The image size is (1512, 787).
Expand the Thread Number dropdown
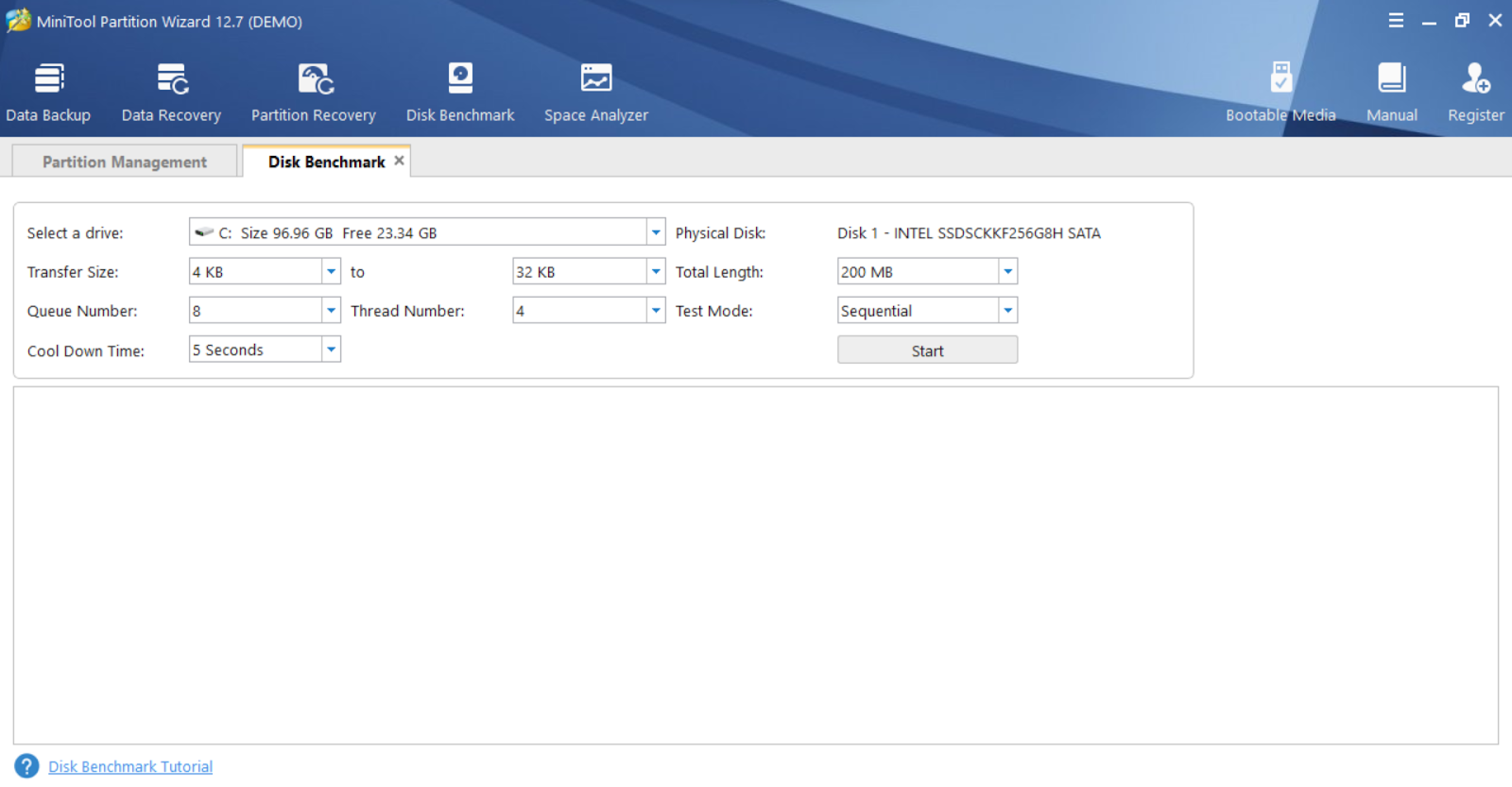[656, 310]
